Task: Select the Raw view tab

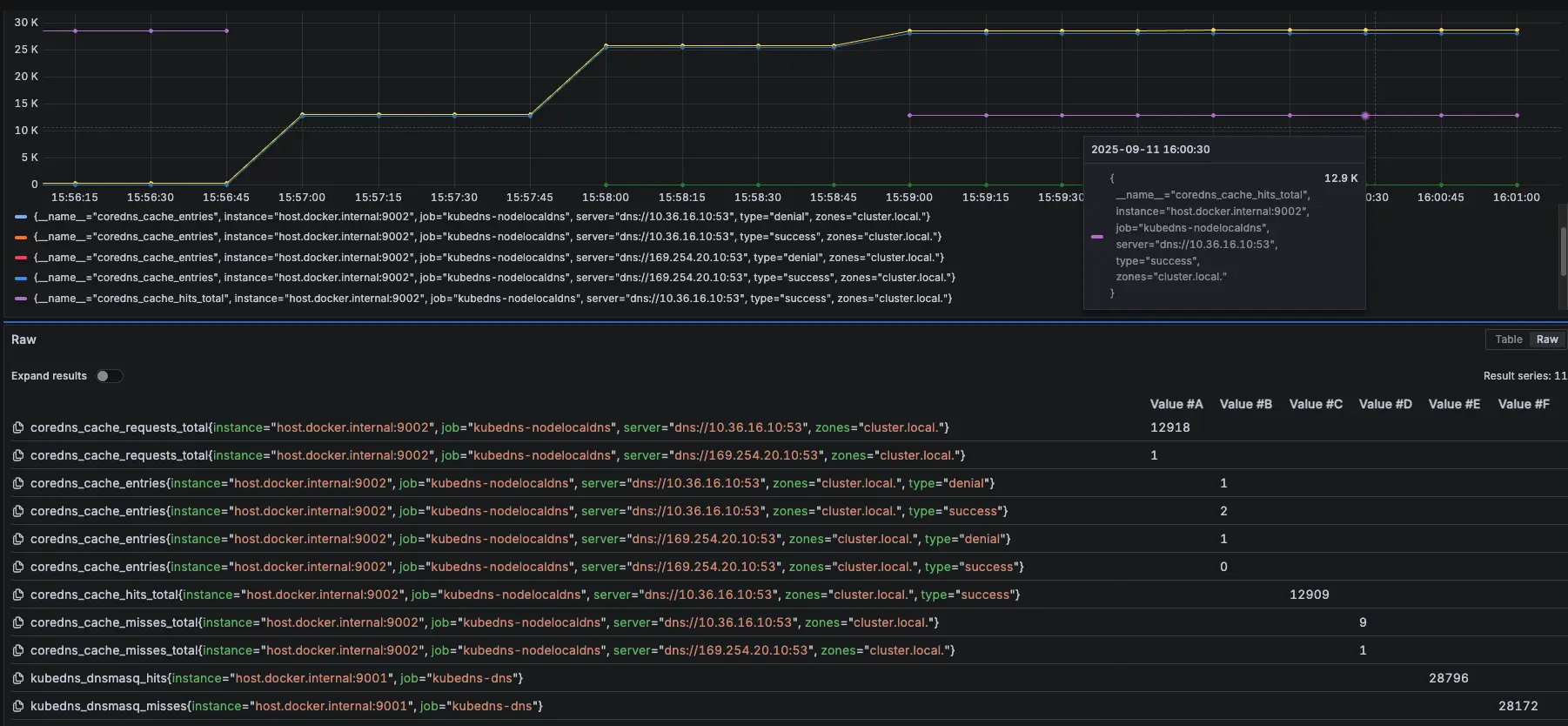Action: 1546,339
